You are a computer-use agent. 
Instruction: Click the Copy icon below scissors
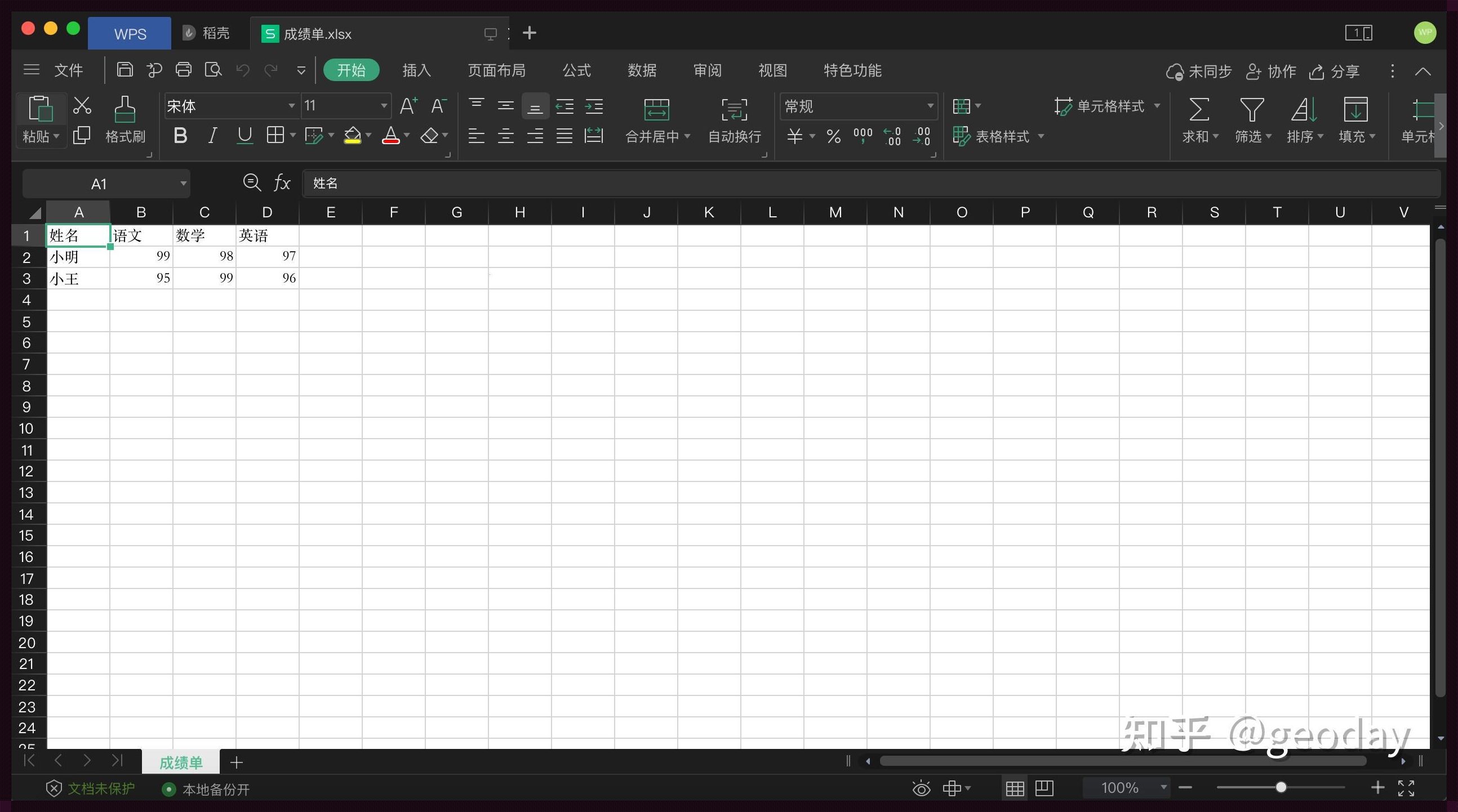coord(82,135)
